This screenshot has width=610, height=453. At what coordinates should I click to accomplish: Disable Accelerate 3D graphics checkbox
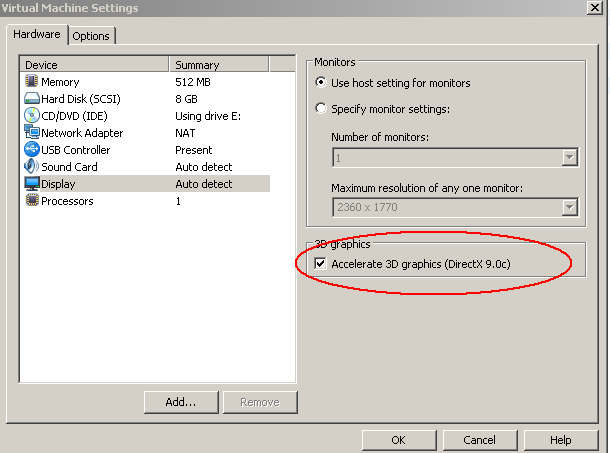point(320,264)
